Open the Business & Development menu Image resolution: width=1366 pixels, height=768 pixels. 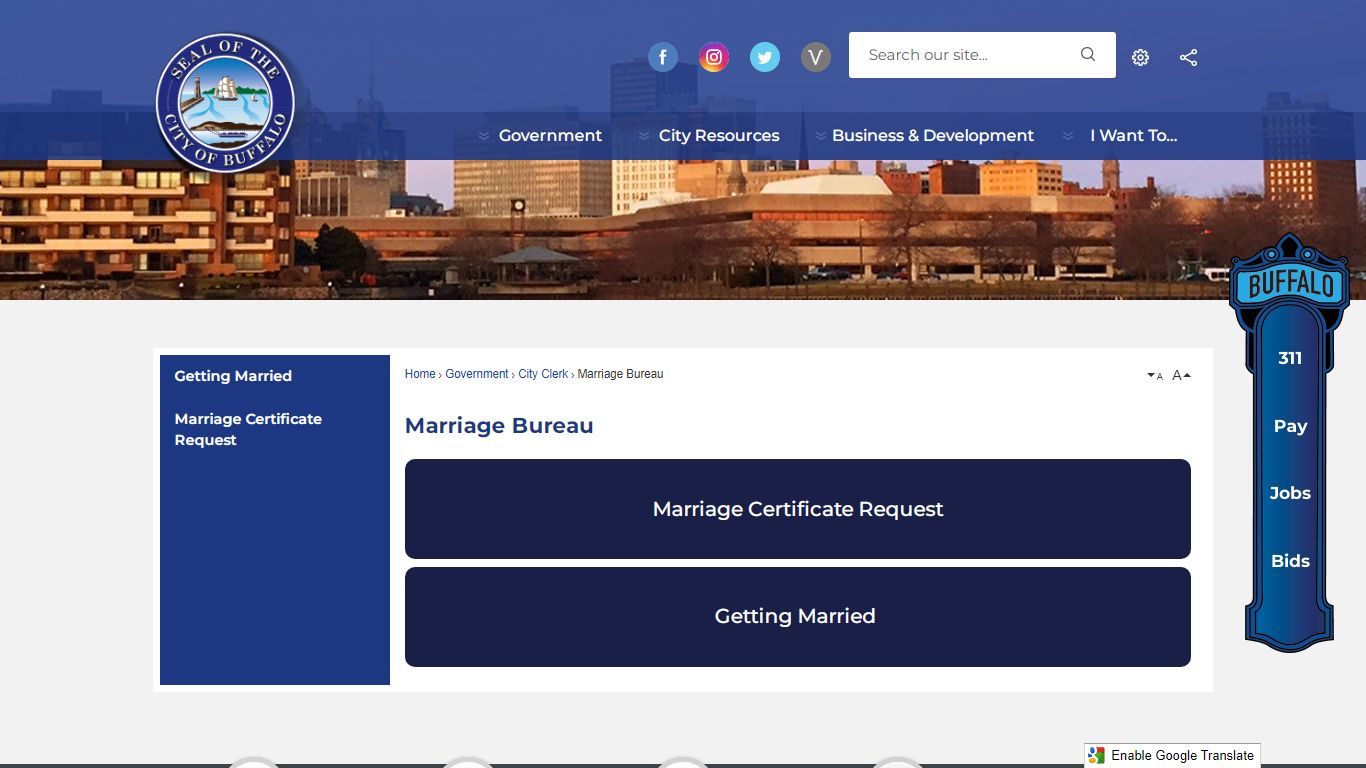933,136
